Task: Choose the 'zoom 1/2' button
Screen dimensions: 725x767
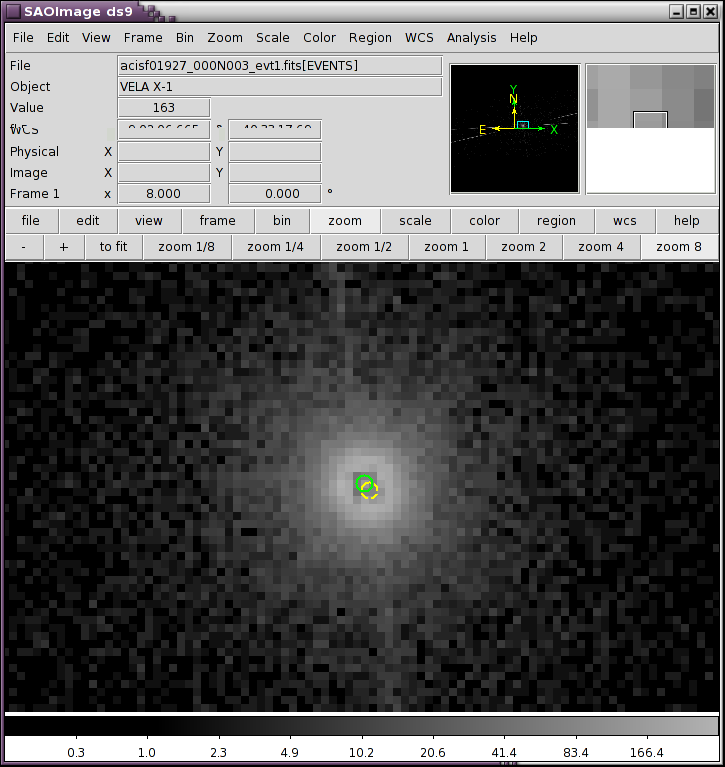Action: pyautogui.click(x=363, y=247)
